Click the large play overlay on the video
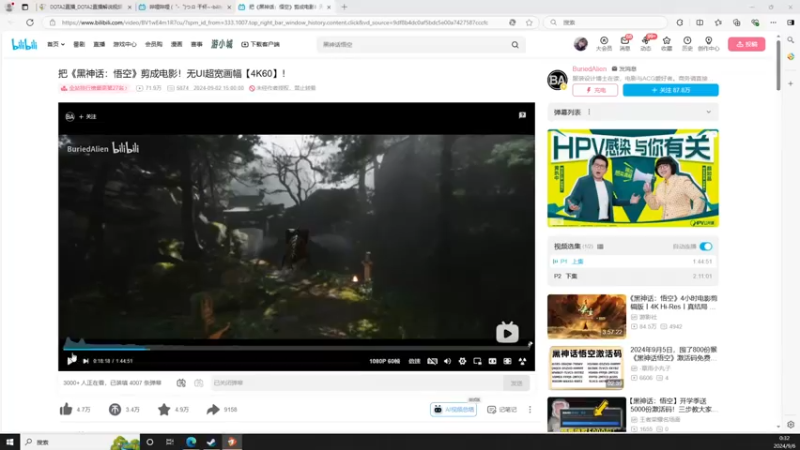The width and height of the screenshot is (800, 450). click(507, 333)
